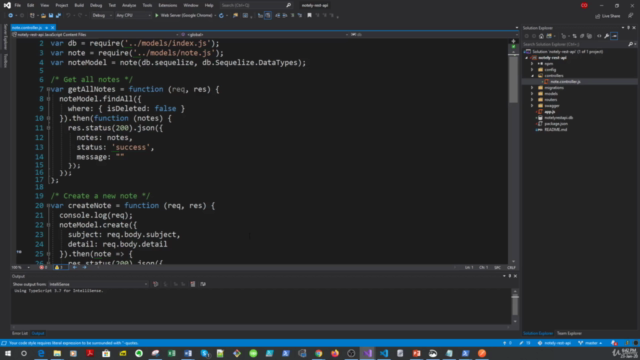Select notelyrestapi.db in Solution Explorer
Viewport: 640px width, 360px height.
(x=558, y=118)
